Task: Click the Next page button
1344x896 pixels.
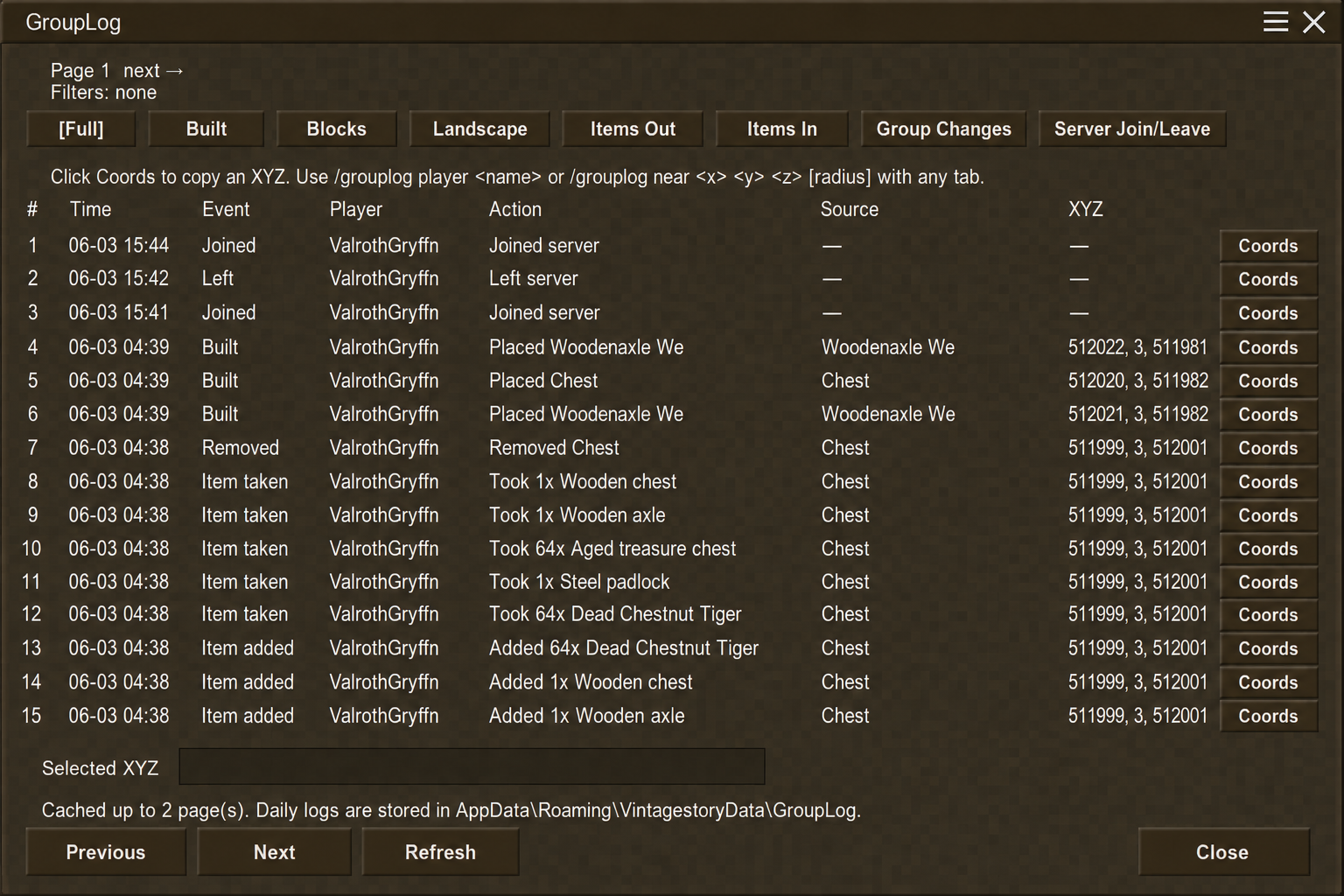Action: 274,852
